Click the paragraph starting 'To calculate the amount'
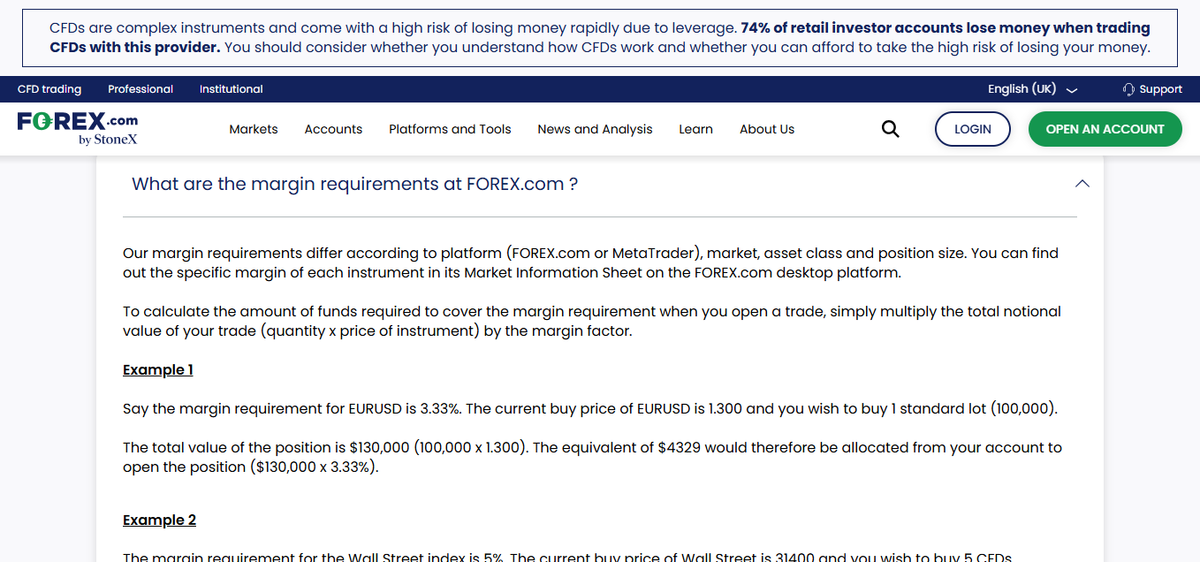This screenshot has width=1200, height=562. pyautogui.click(x=592, y=321)
